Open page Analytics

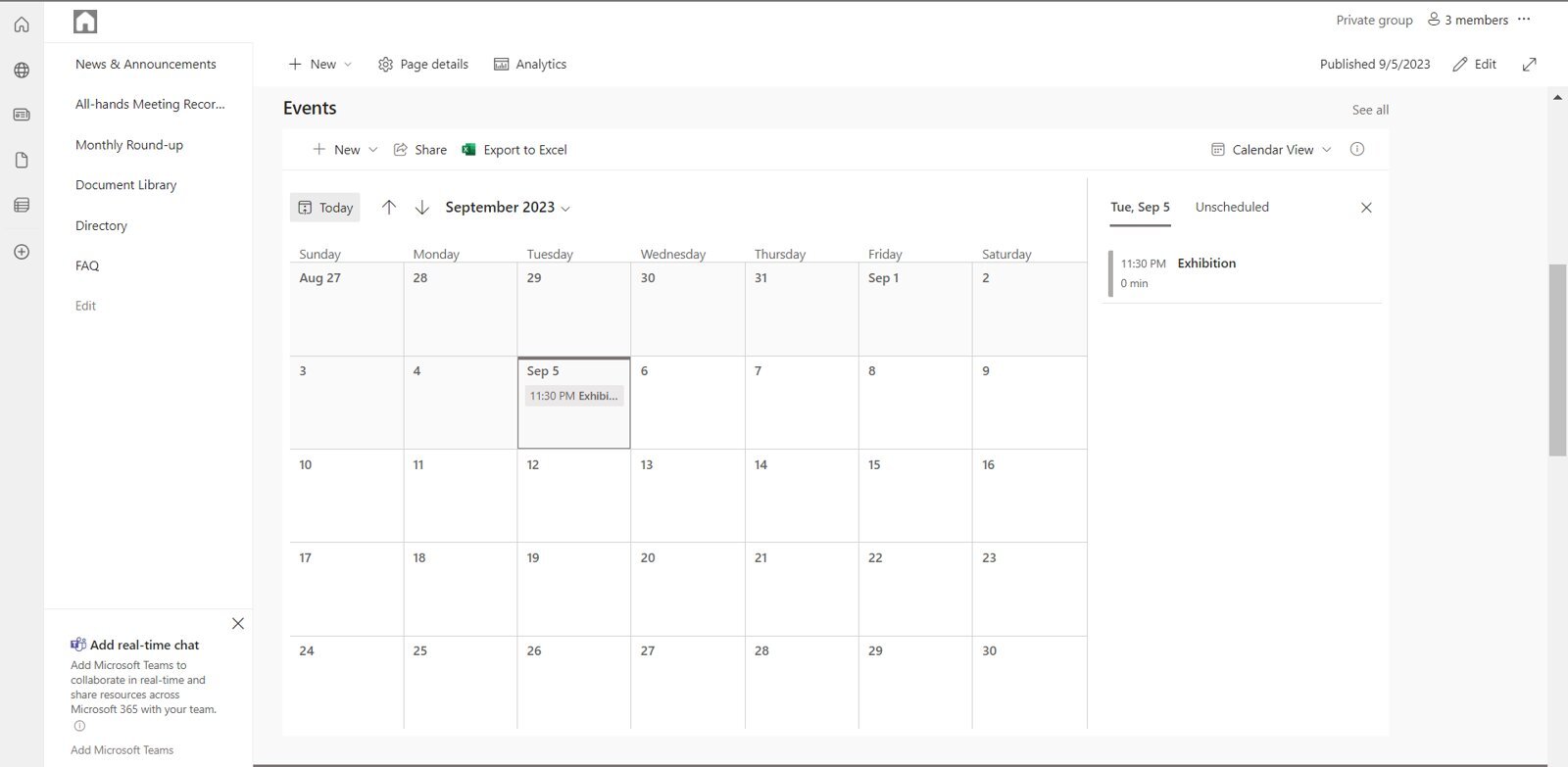coord(530,65)
